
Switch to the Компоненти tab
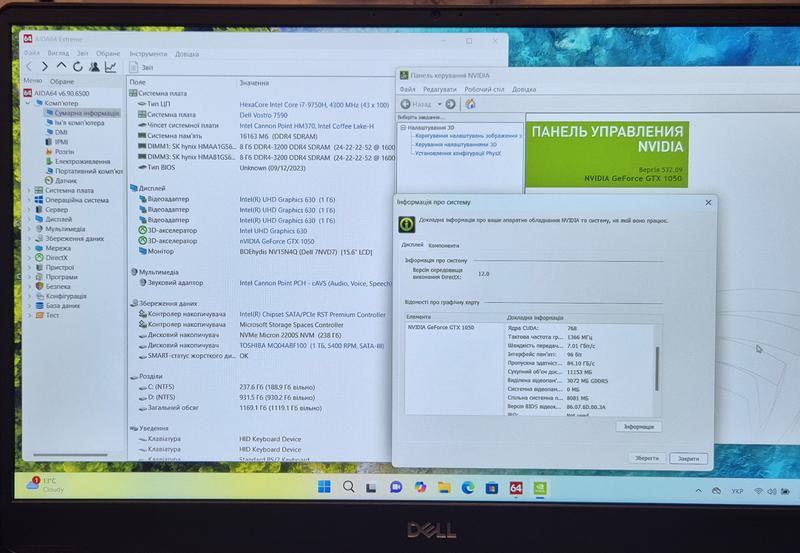tap(443, 245)
